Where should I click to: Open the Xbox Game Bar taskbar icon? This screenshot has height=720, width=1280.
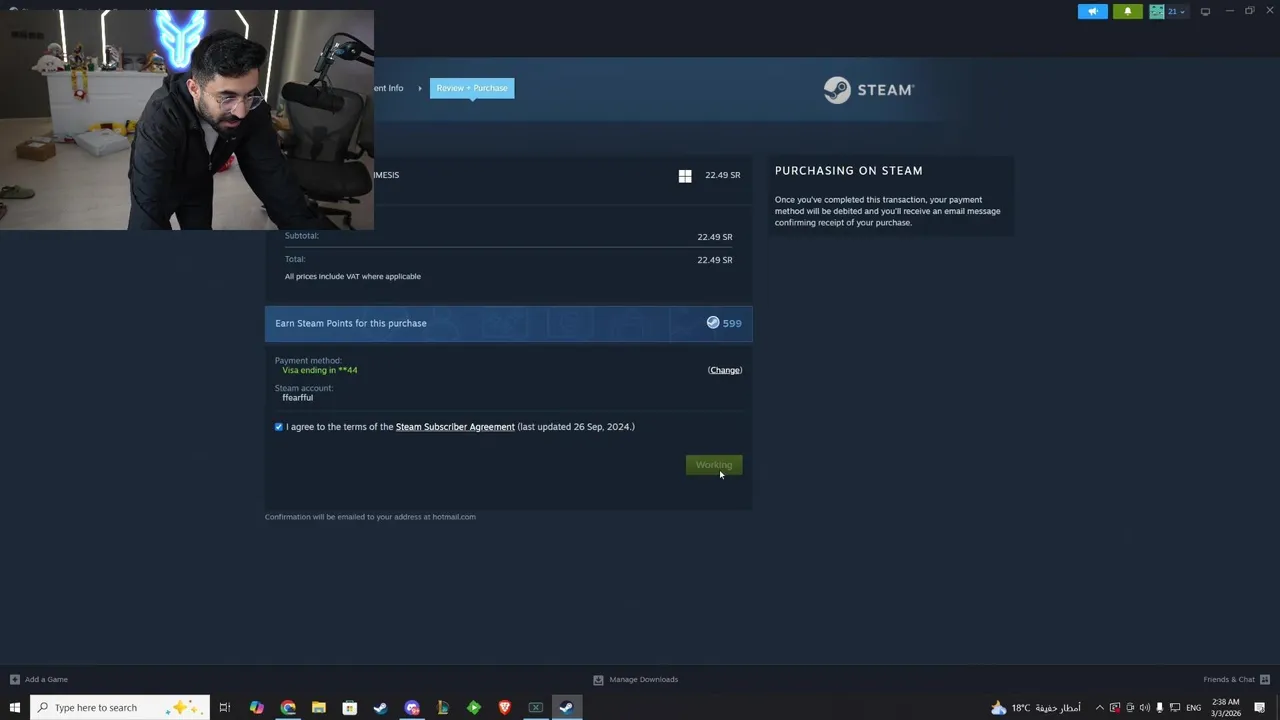pyautogui.click(x=536, y=708)
